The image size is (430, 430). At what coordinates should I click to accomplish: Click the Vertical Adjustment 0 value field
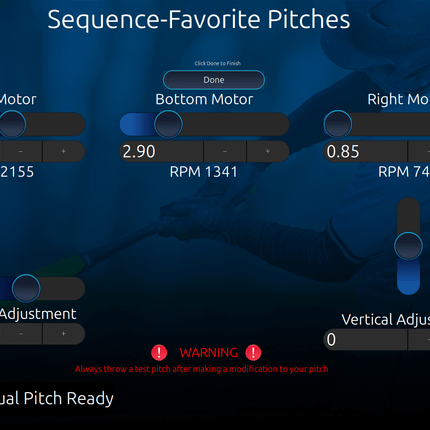(x=366, y=340)
